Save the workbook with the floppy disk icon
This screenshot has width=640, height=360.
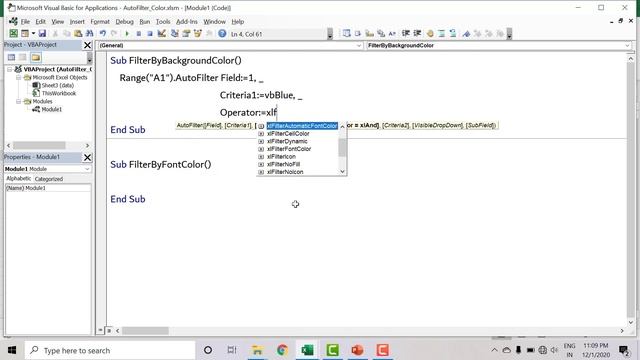coord(42,34)
